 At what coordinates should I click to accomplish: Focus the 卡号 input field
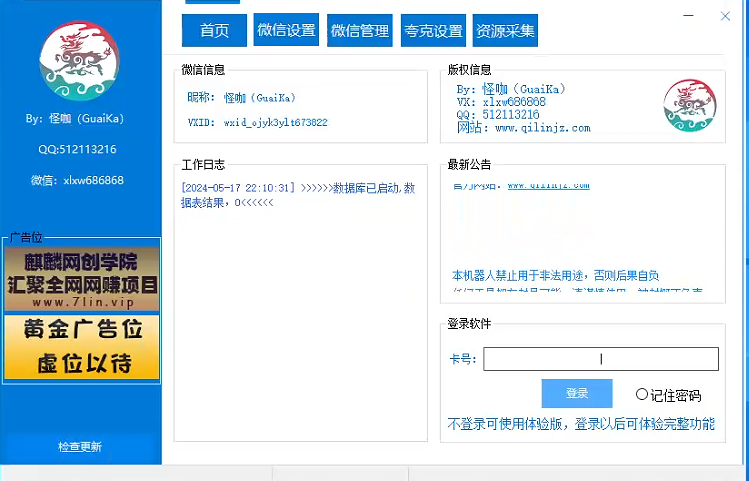click(600, 359)
